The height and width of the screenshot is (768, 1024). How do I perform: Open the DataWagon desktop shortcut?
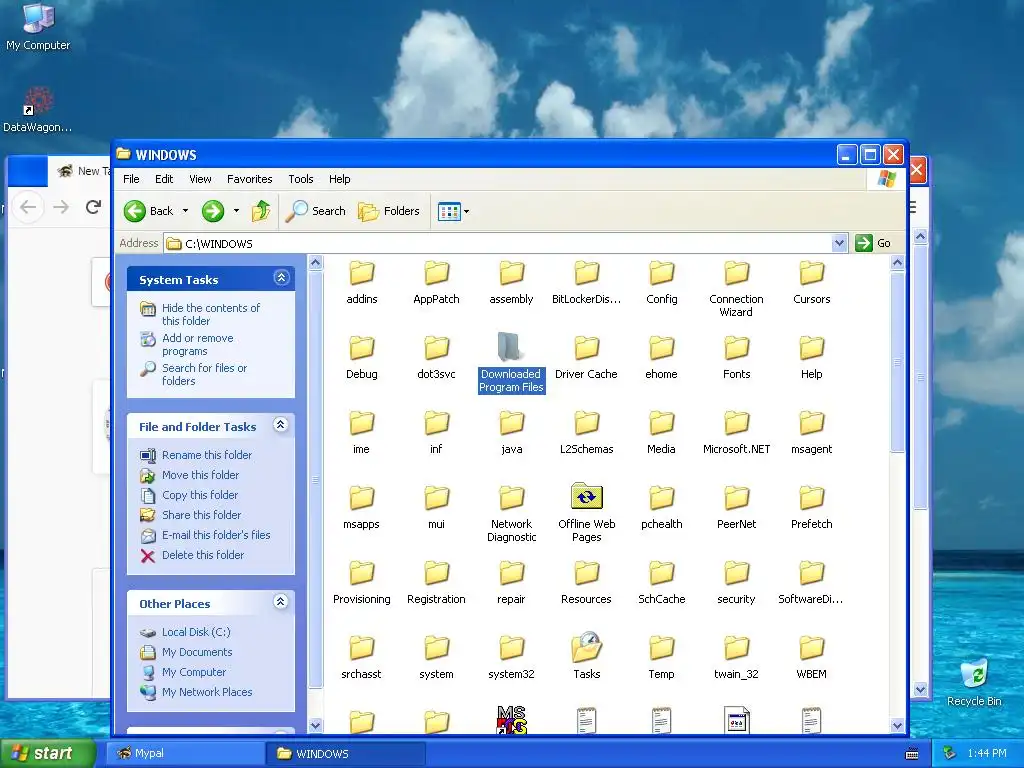[x=38, y=110]
